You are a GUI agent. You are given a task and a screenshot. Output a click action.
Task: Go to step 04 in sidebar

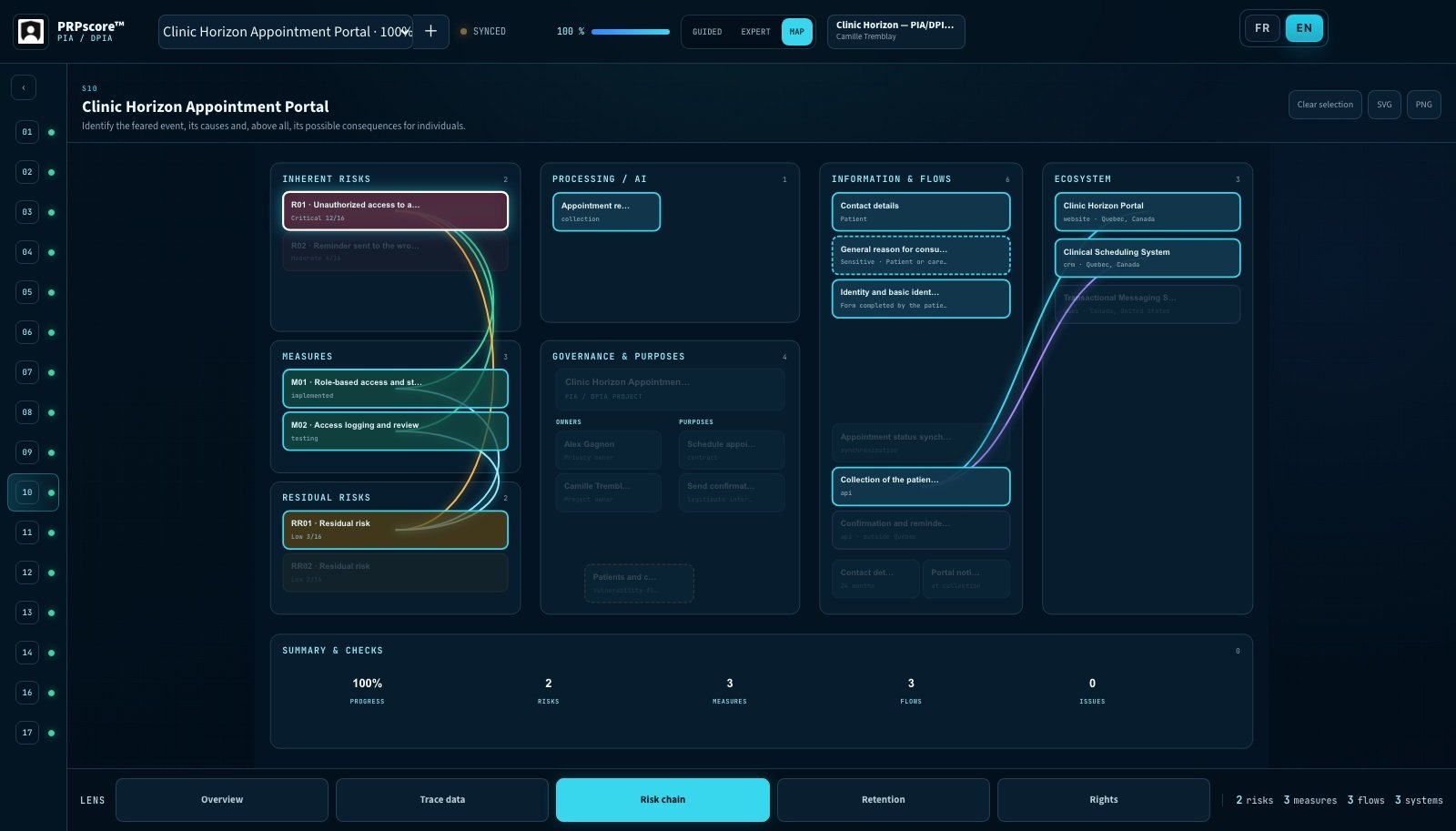pyautogui.click(x=27, y=252)
